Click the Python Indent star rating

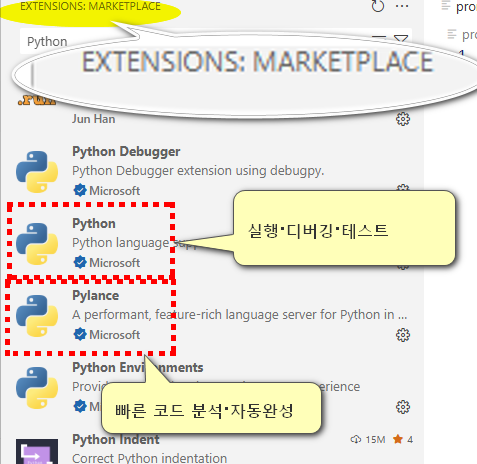click(x=403, y=440)
